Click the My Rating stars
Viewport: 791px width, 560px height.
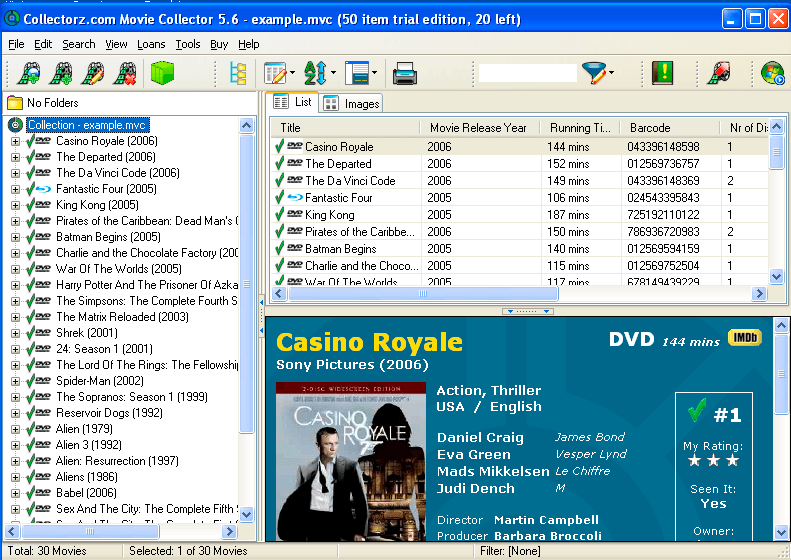[x=713, y=460]
